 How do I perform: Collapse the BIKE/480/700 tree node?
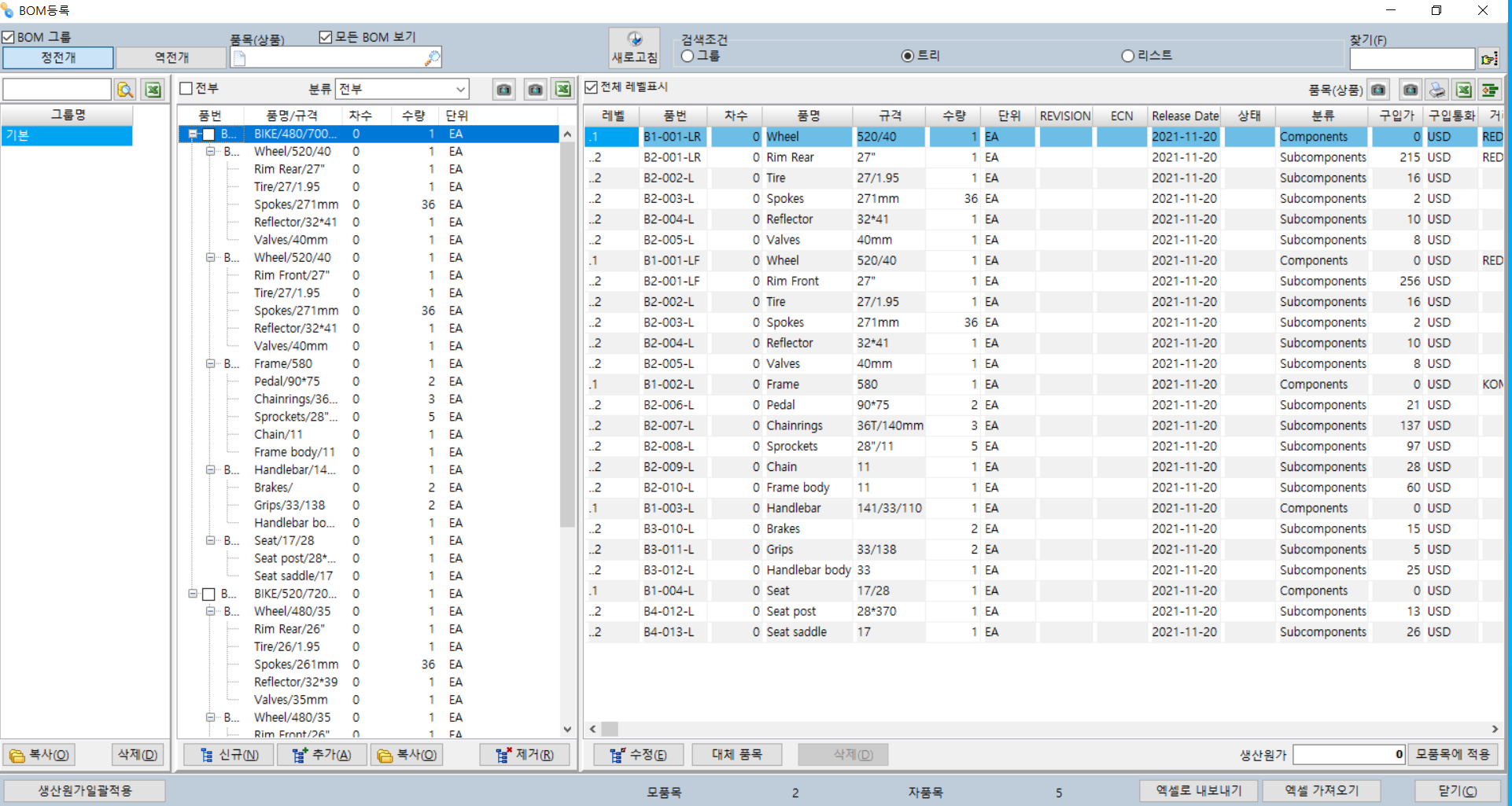click(193, 134)
